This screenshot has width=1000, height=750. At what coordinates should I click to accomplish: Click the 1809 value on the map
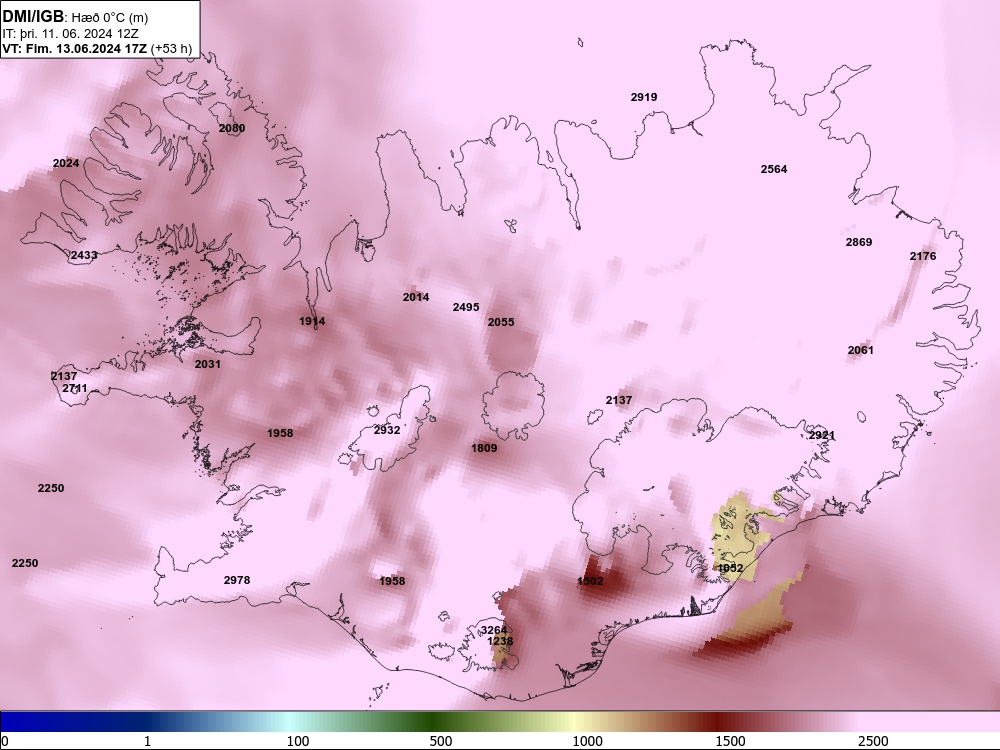pos(483,448)
